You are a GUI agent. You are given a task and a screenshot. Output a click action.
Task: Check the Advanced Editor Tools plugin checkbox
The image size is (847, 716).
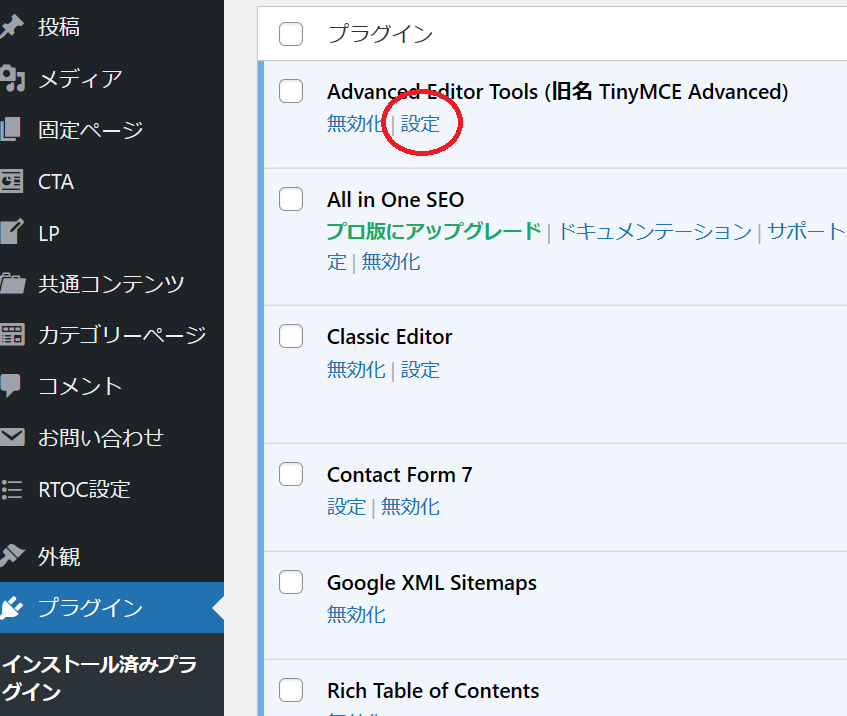point(291,92)
